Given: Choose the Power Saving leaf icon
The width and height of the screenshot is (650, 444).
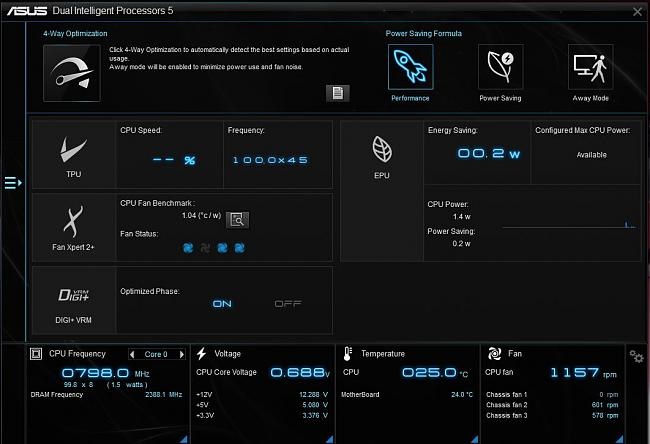Looking at the screenshot, I should (499, 67).
